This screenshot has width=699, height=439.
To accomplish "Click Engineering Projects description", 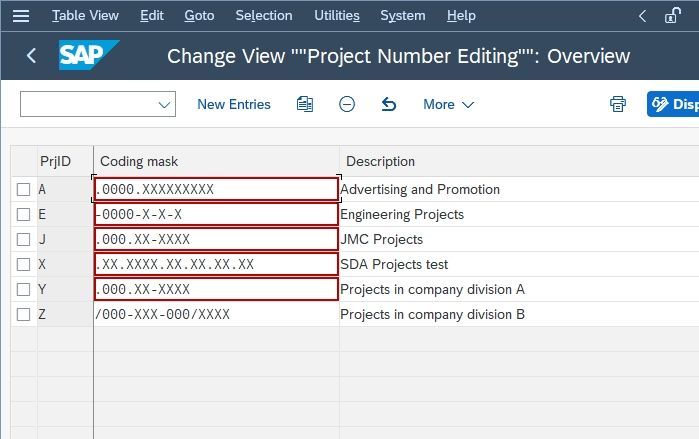I will pyautogui.click(x=402, y=214).
